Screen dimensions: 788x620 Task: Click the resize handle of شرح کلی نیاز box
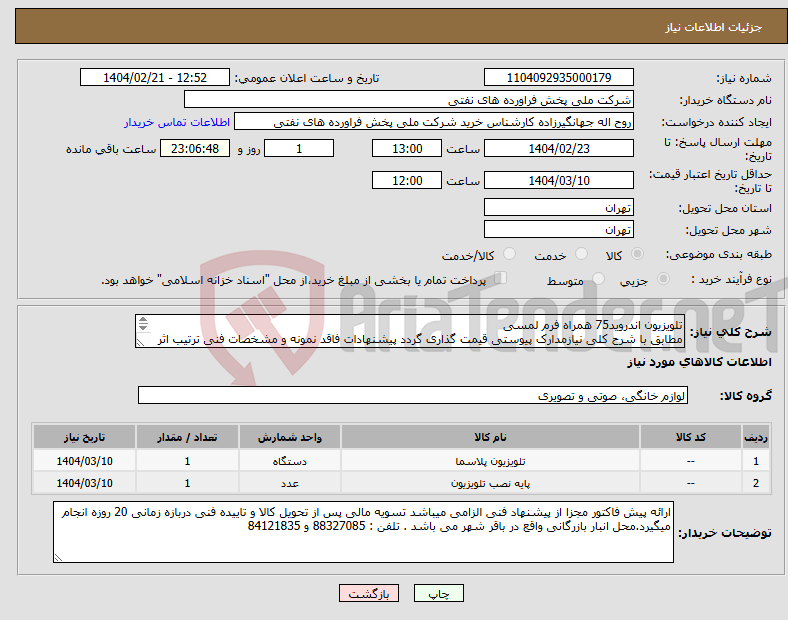[141, 342]
